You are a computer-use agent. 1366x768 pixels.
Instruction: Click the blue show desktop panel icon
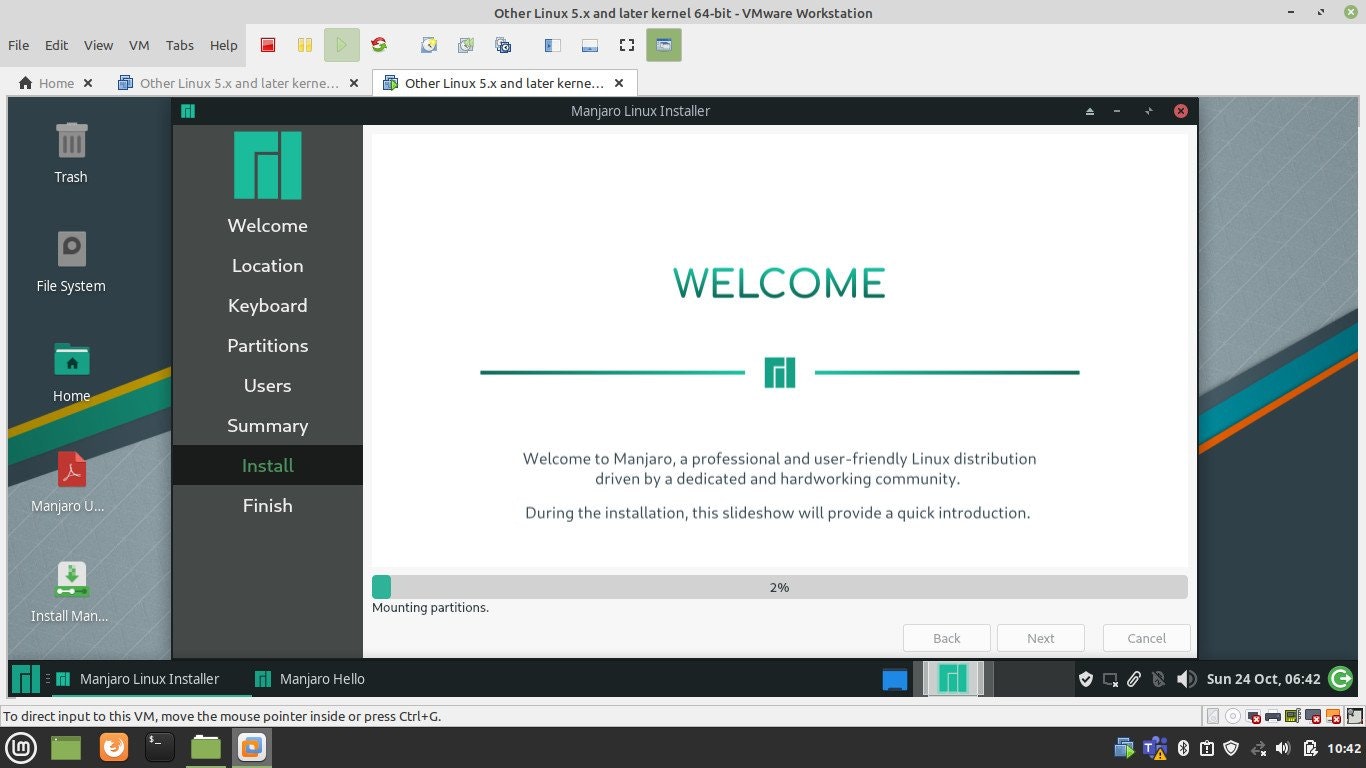point(895,680)
